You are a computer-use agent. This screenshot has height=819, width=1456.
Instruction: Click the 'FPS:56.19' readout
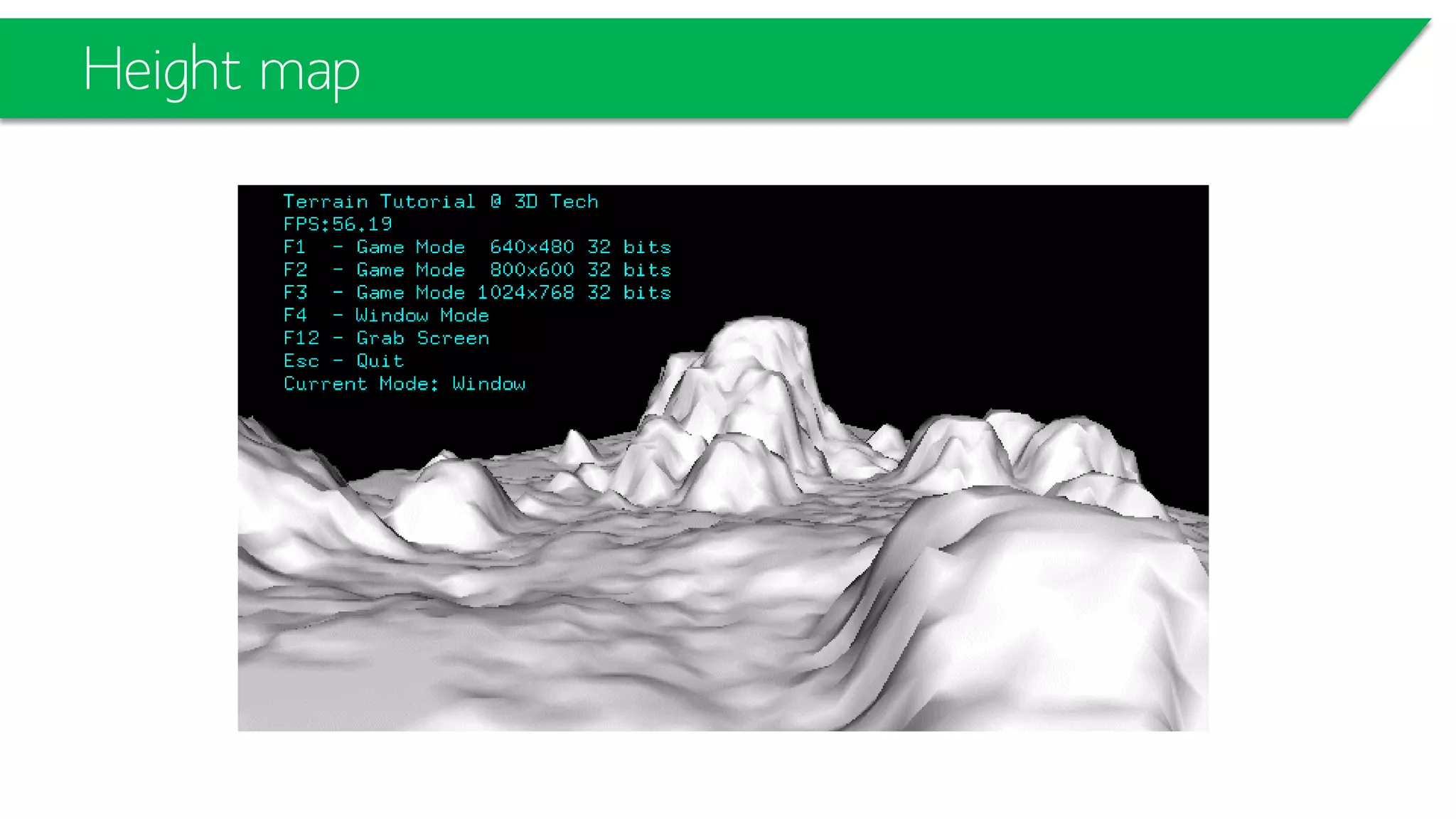[x=338, y=225]
